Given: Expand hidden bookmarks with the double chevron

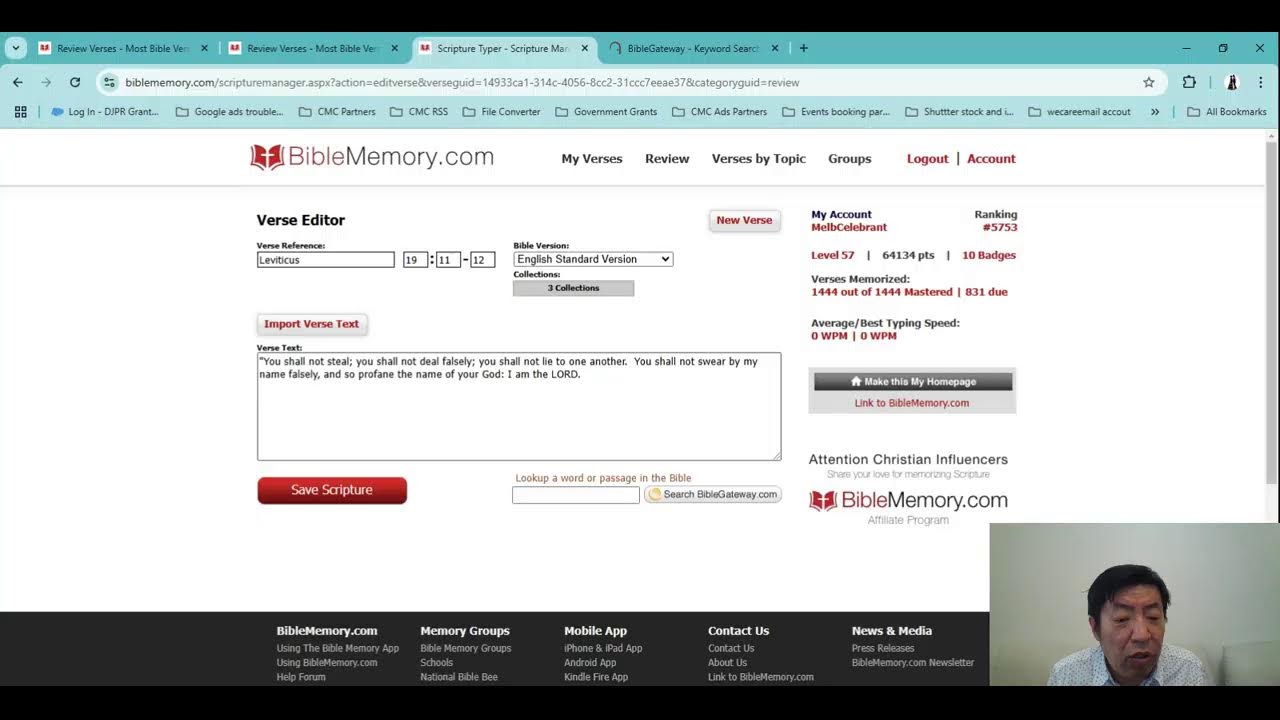Looking at the screenshot, I should (1155, 112).
